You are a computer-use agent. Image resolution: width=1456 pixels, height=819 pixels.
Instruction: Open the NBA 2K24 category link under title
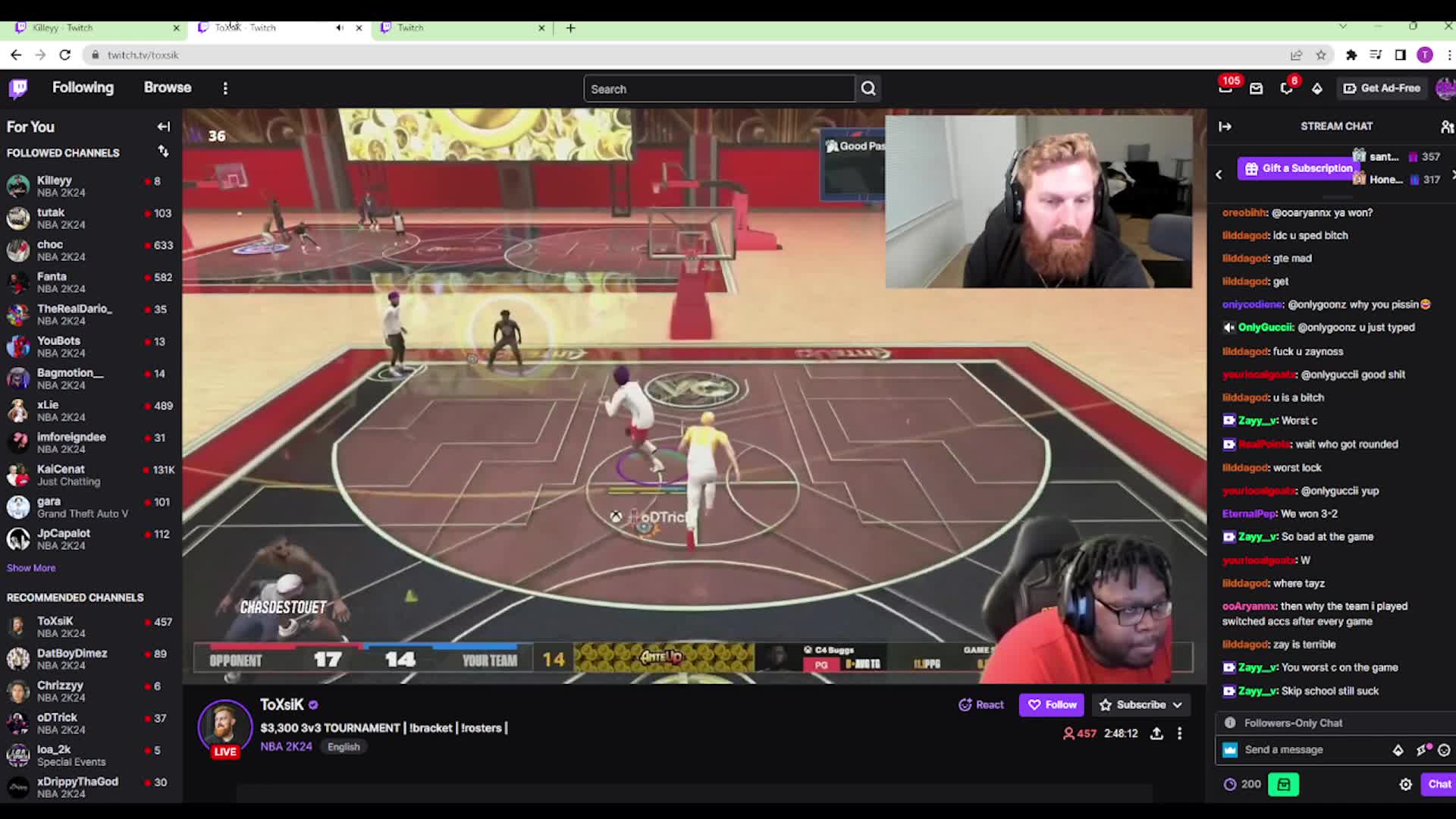click(286, 746)
